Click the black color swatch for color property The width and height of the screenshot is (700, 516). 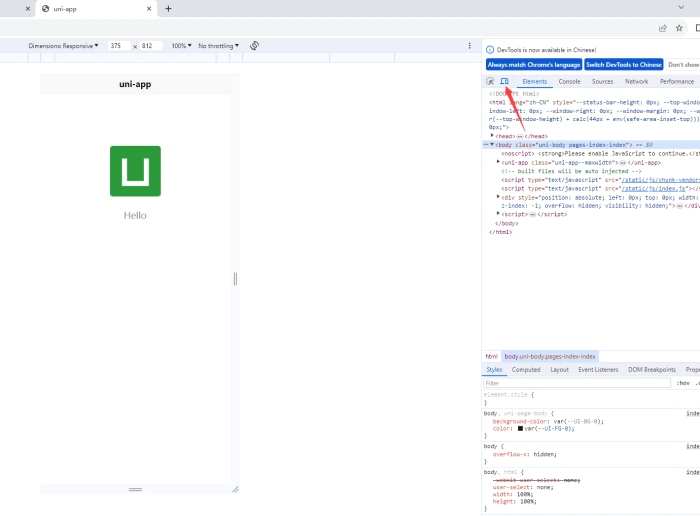(520, 429)
